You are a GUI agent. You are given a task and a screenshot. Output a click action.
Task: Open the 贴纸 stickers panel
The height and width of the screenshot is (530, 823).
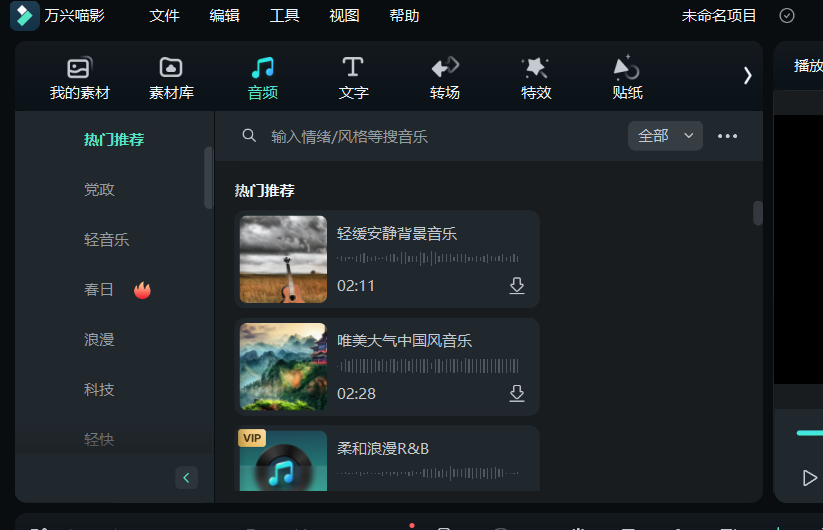627,78
